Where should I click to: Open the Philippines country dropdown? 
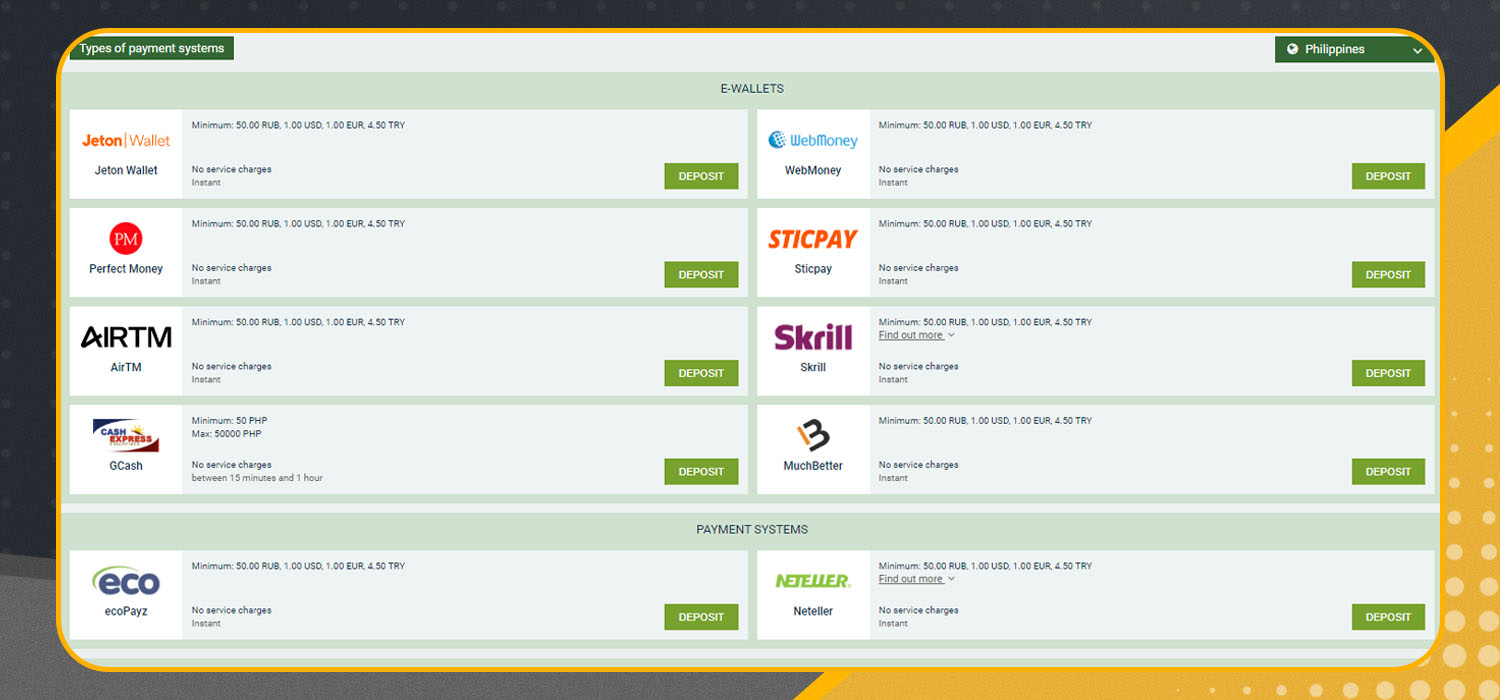pyautogui.click(x=1355, y=49)
